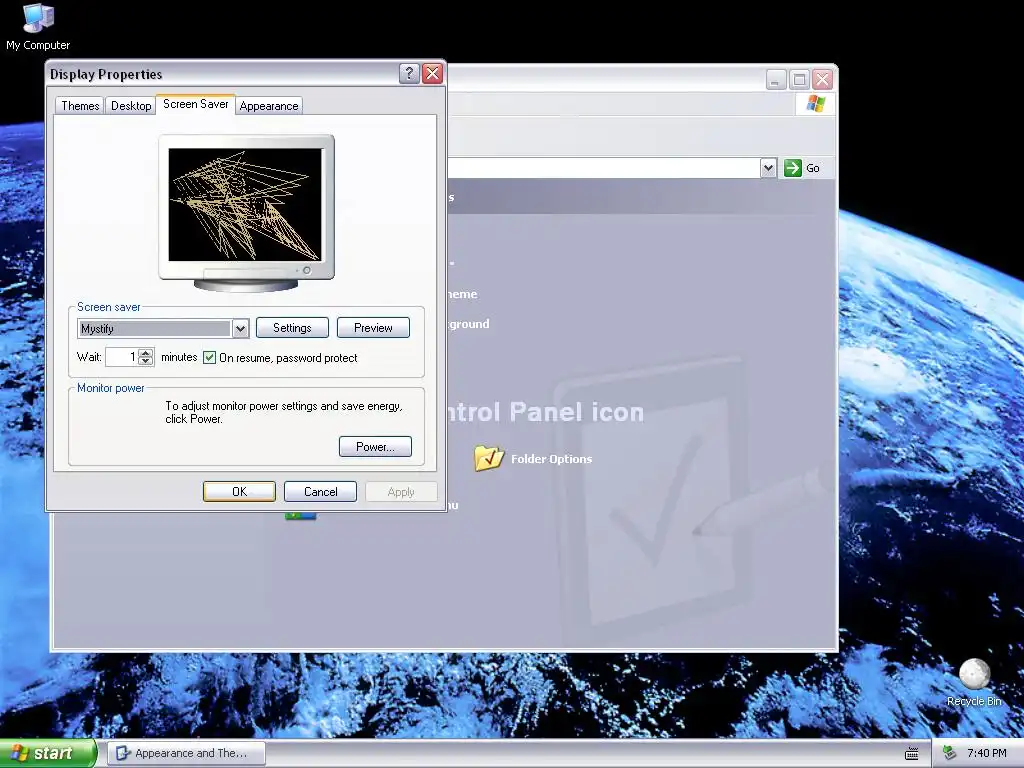Switch to the Desktop tab

pyautogui.click(x=131, y=106)
